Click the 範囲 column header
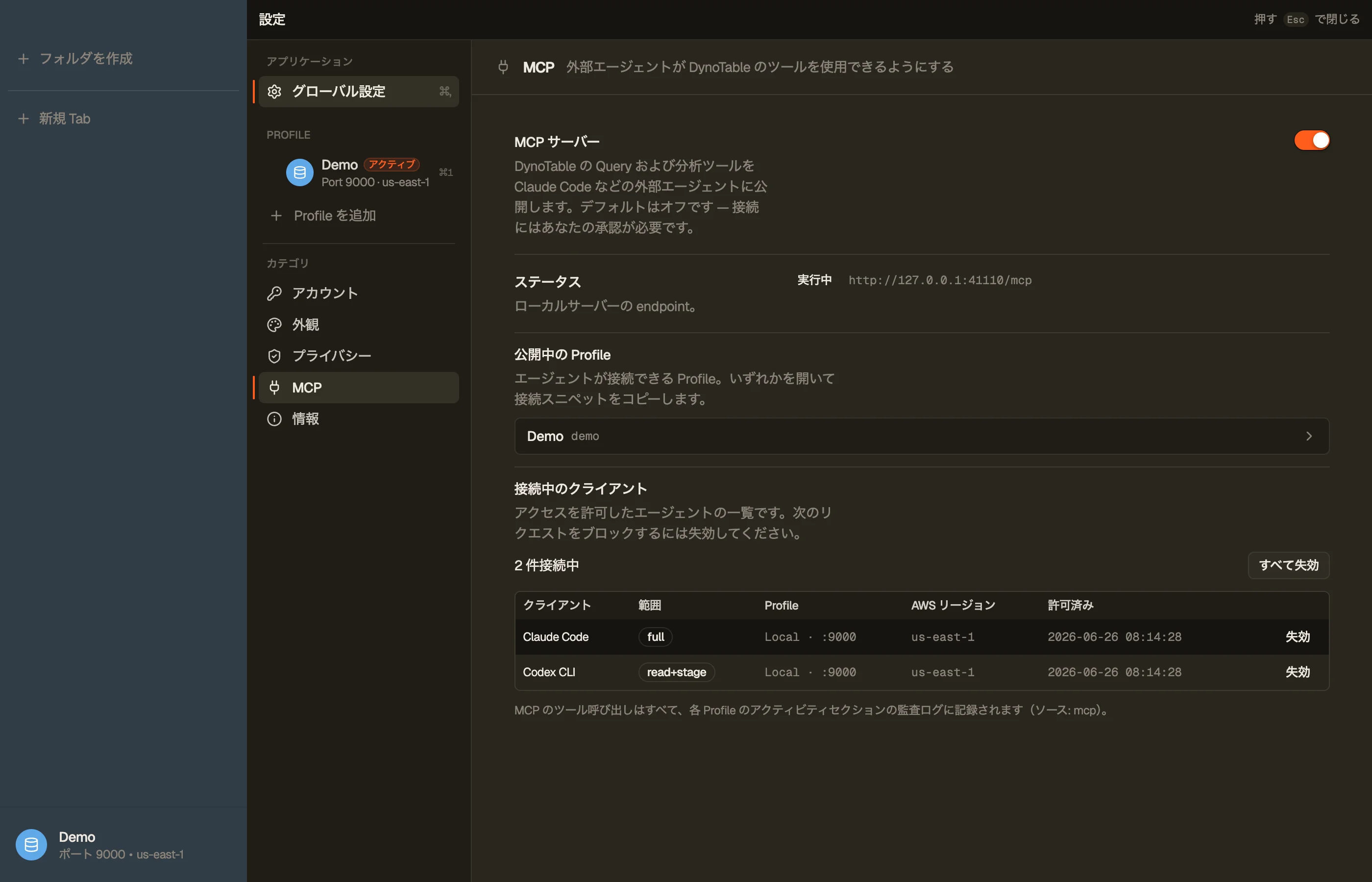This screenshot has width=1372, height=882. (650, 605)
